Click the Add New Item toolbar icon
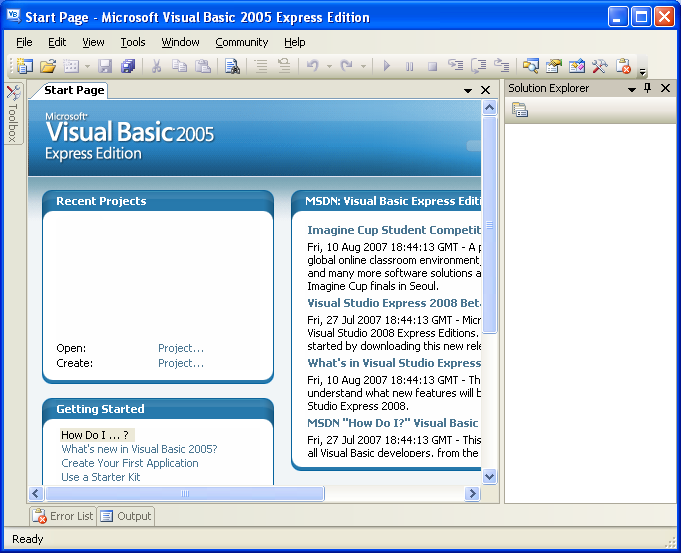This screenshot has height=553, width=681. [71, 66]
